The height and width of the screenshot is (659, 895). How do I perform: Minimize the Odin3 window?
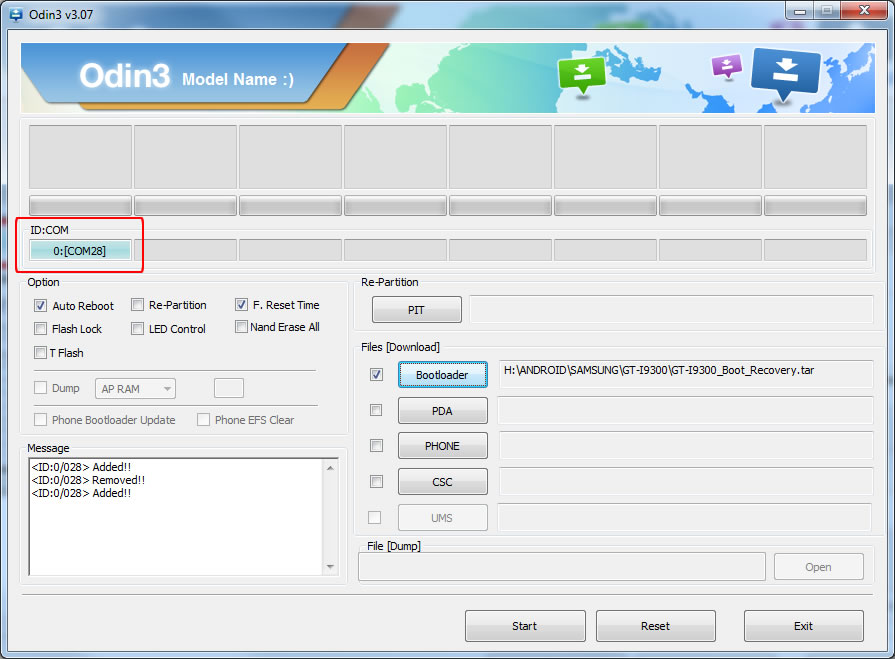coord(800,11)
